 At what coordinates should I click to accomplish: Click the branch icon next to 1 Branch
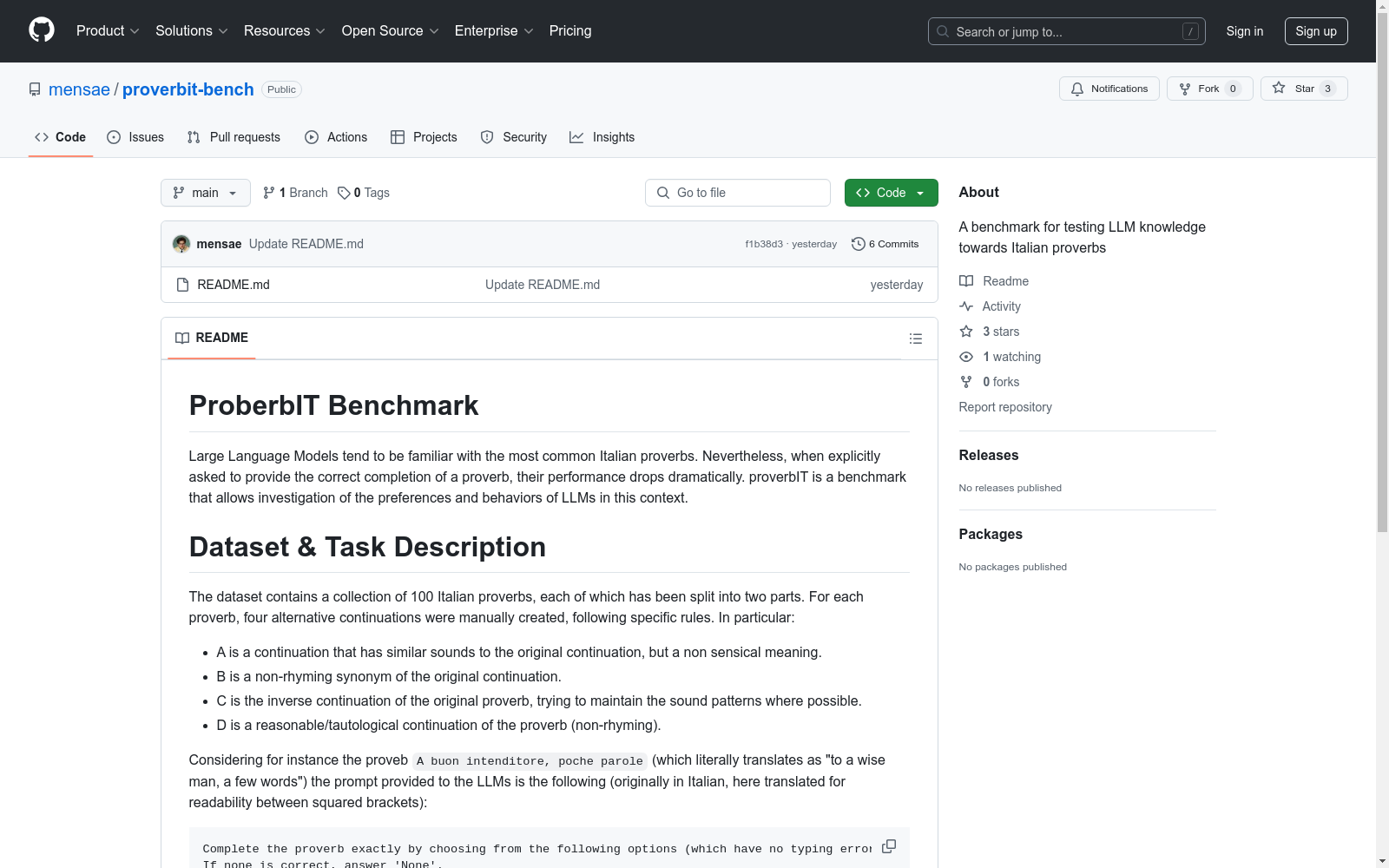tap(269, 193)
